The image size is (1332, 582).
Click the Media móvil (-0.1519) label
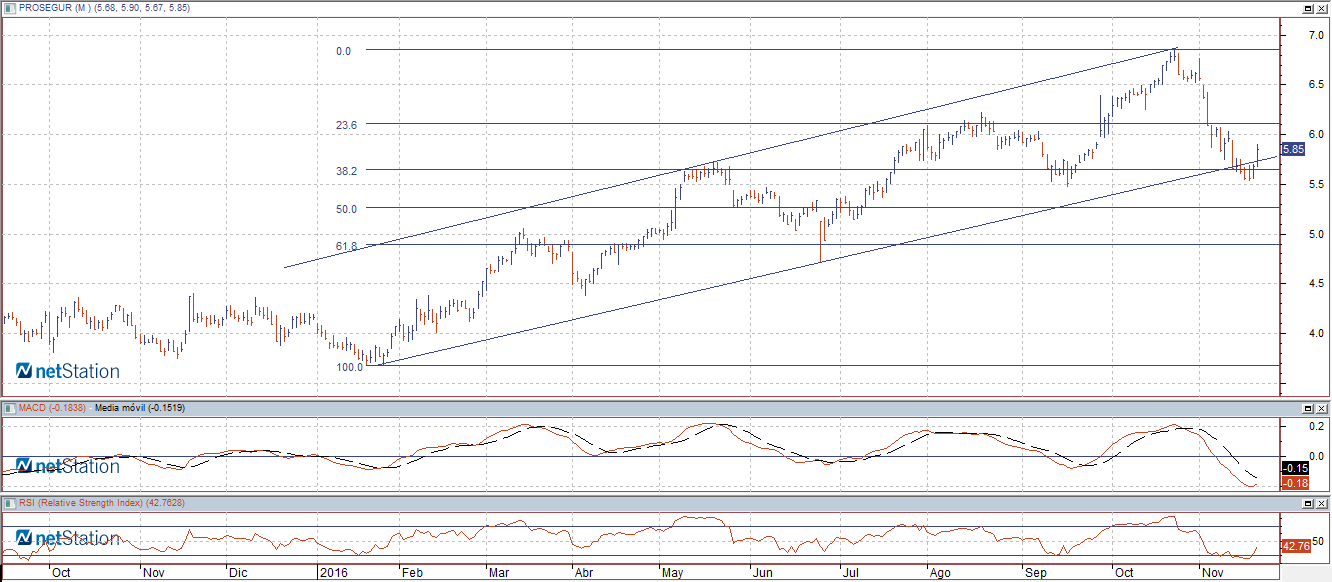139,408
